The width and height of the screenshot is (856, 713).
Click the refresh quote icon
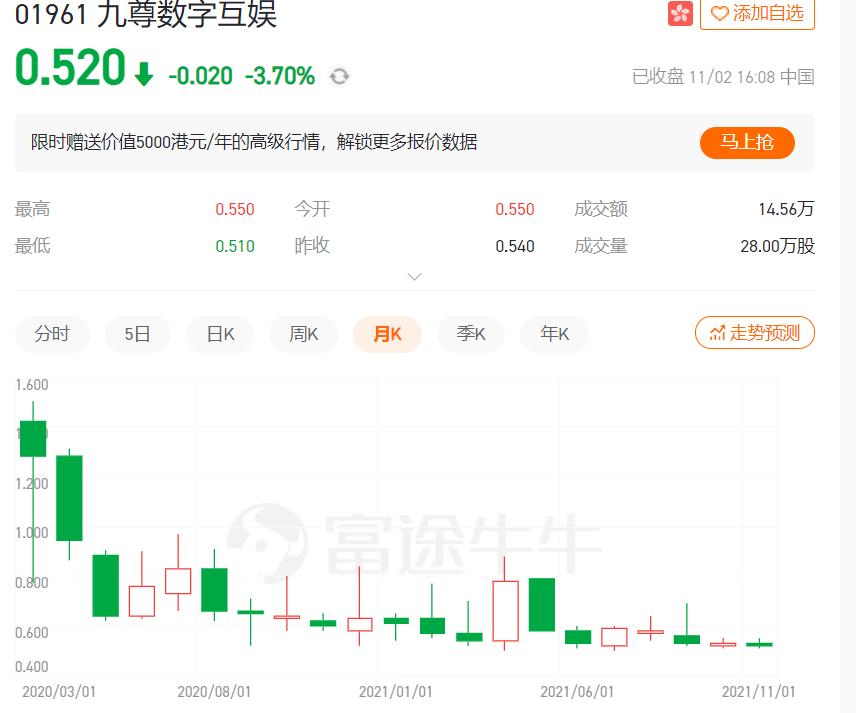(x=339, y=76)
